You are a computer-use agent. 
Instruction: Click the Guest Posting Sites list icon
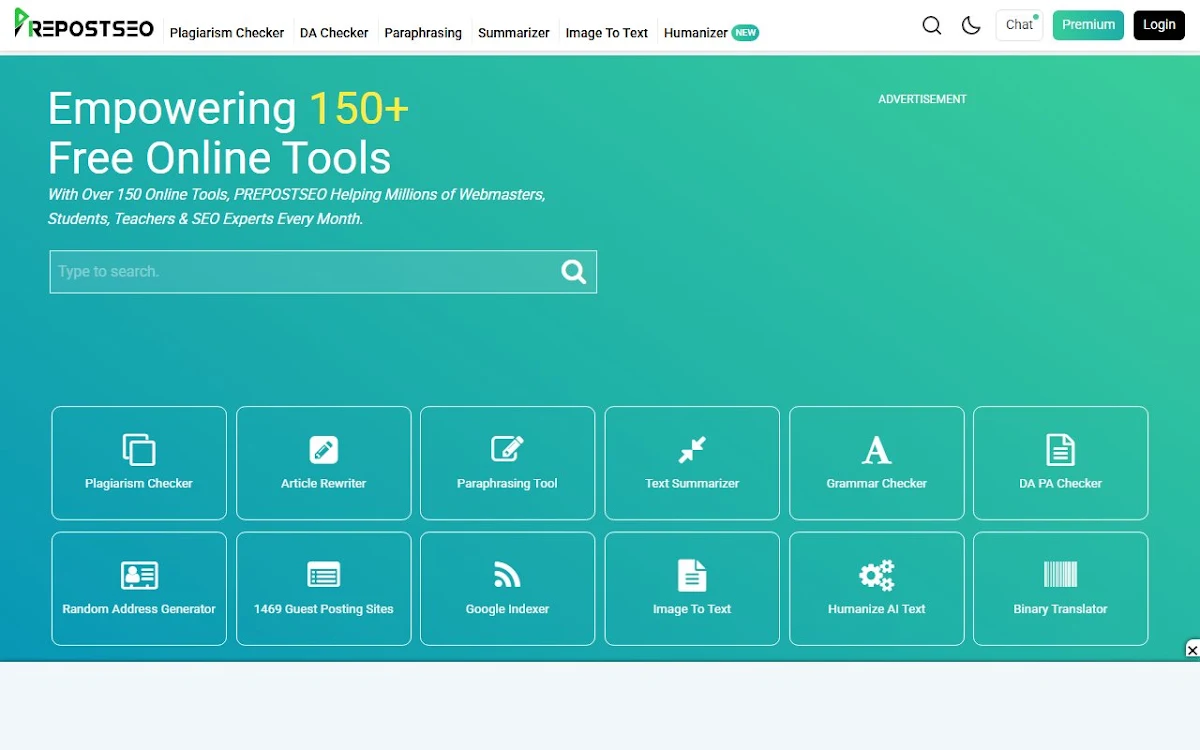pos(323,575)
